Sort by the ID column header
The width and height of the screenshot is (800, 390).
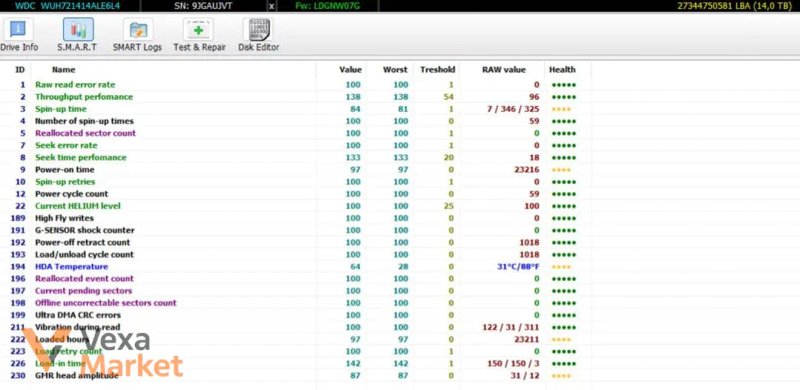[x=20, y=70]
